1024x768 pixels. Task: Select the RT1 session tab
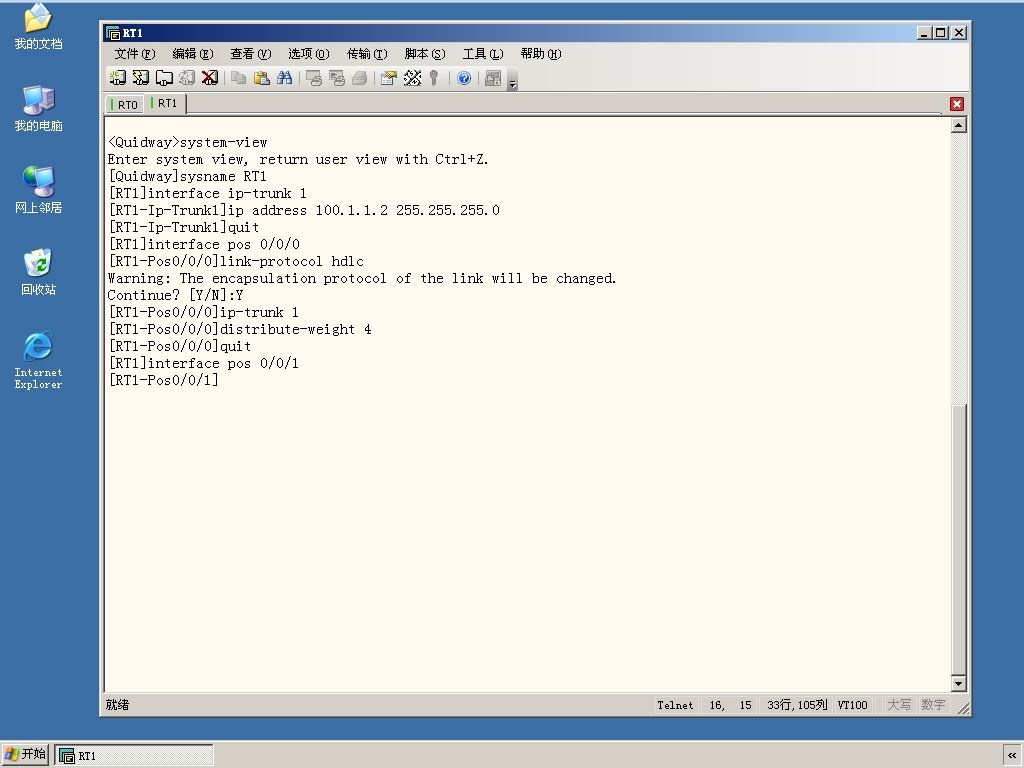(165, 103)
